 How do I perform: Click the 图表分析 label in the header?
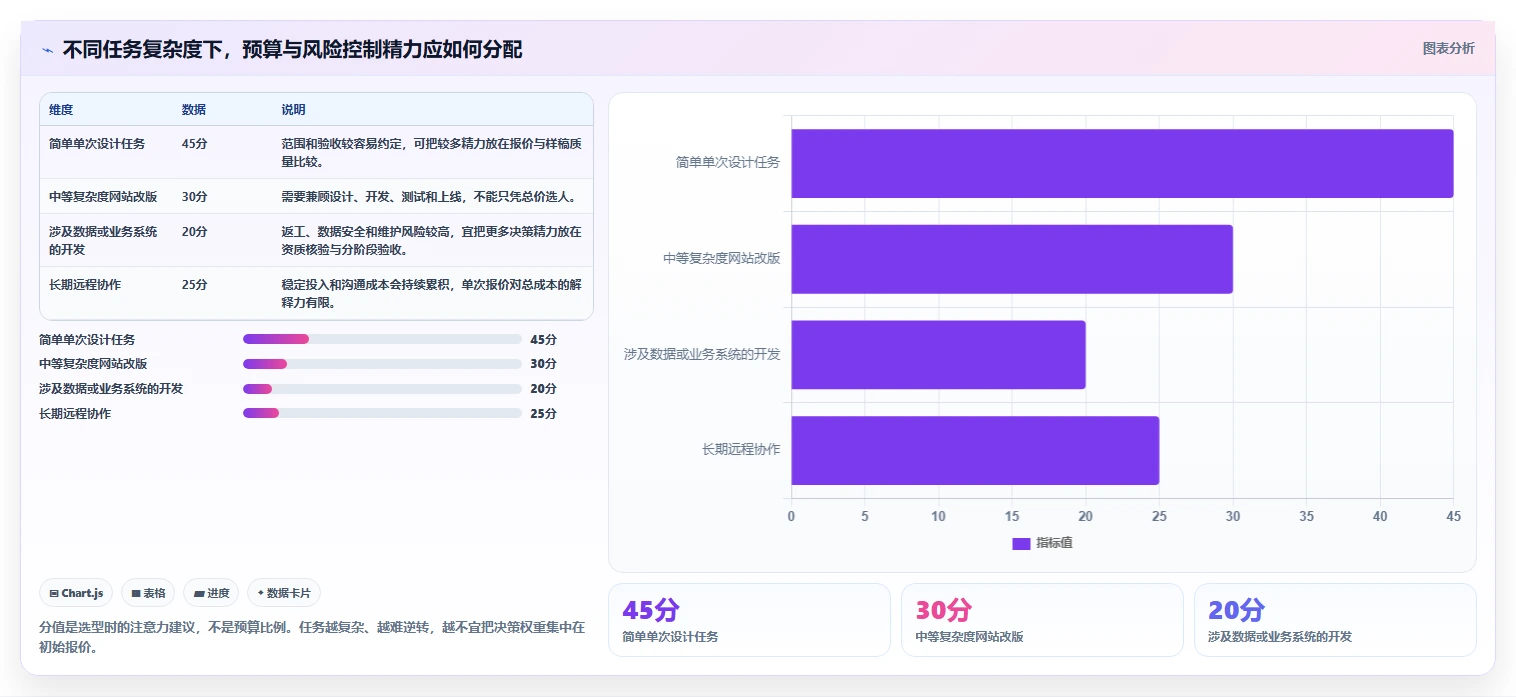tap(1448, 48)
